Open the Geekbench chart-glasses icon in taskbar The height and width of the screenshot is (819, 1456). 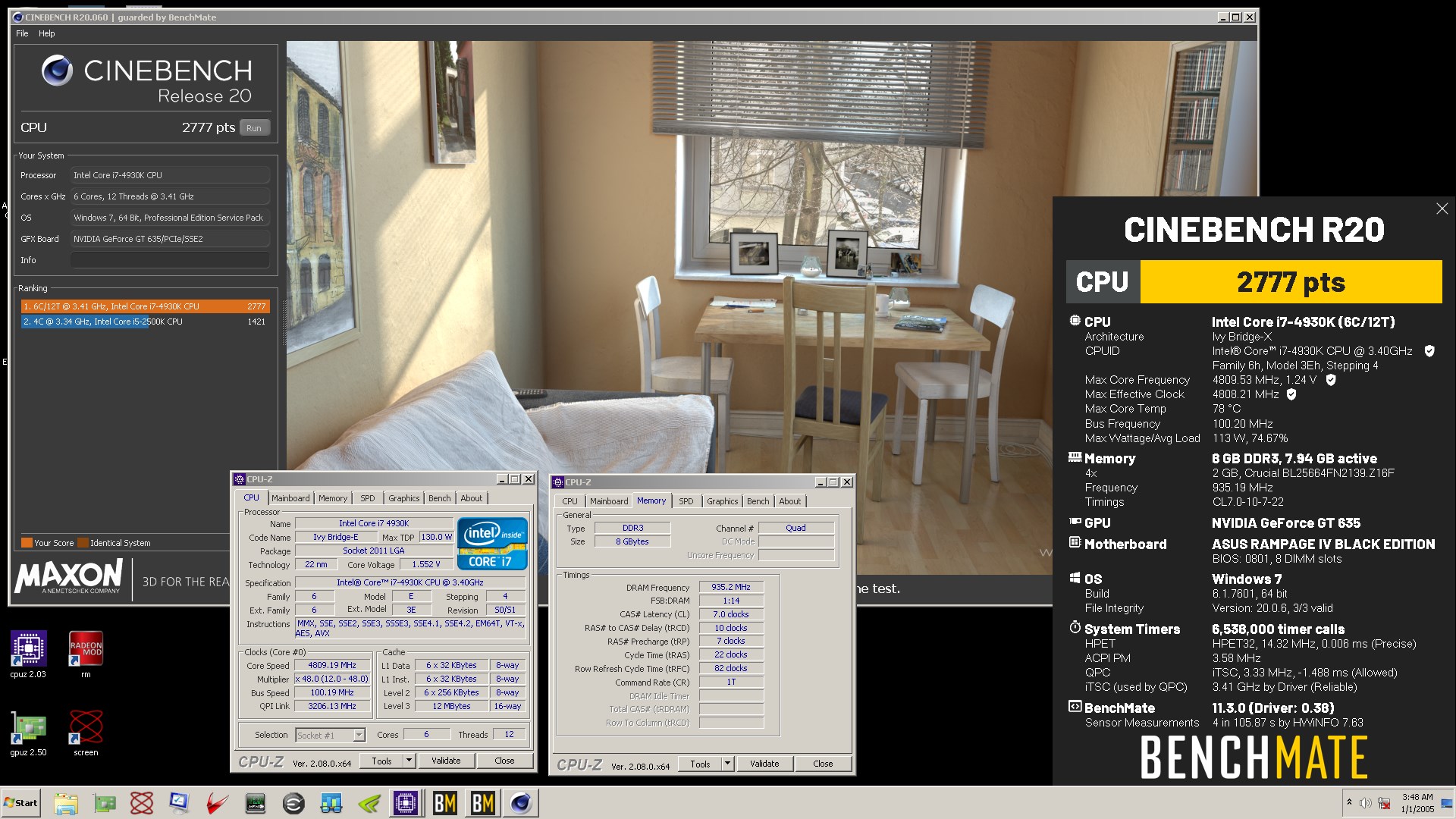click(x=331, y=803)
